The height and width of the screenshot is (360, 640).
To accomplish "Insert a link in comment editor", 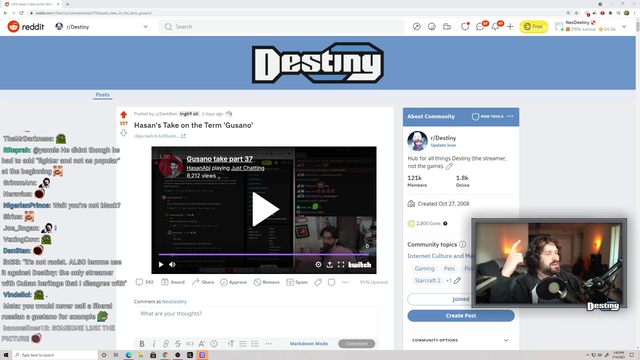I will click(x=166, y=344).
